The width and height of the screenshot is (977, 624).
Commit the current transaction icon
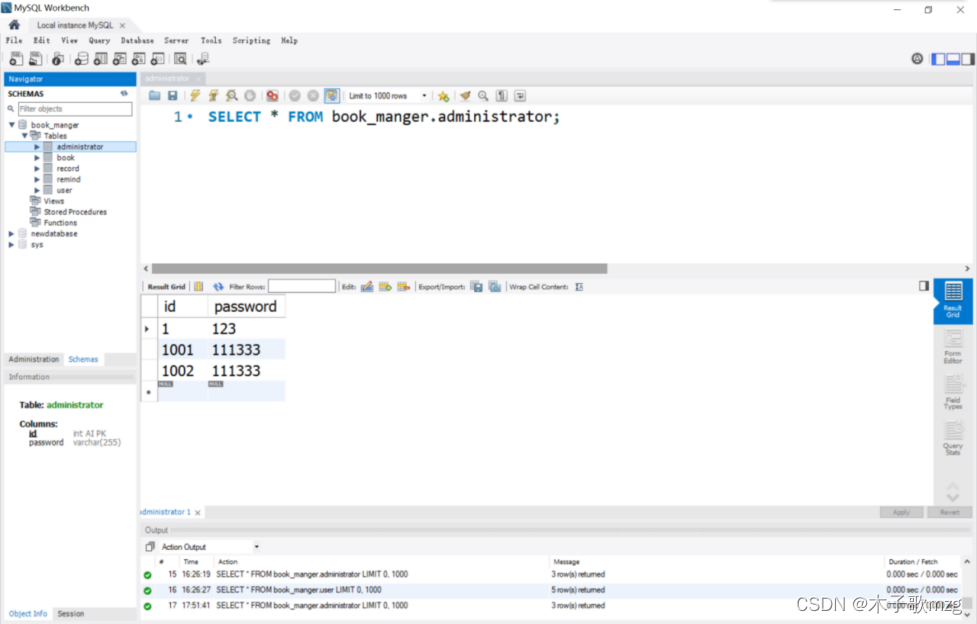point(295,95)
